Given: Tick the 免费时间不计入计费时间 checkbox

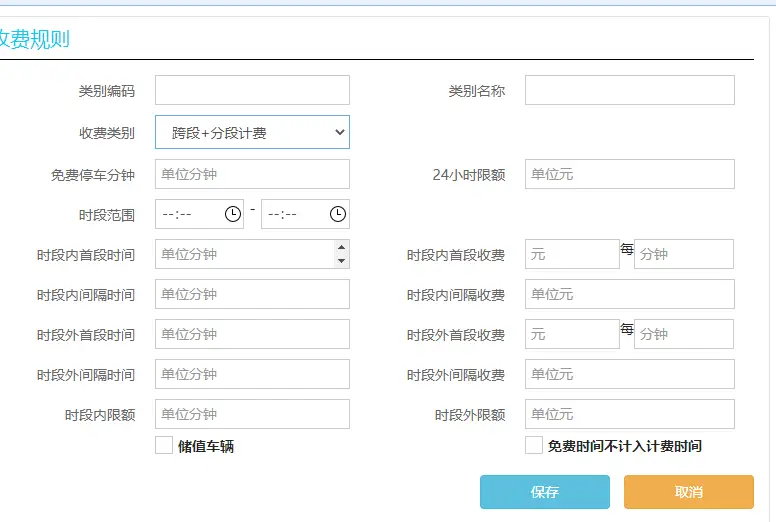Looking at the screenshot, I should [x=534, y=446].
